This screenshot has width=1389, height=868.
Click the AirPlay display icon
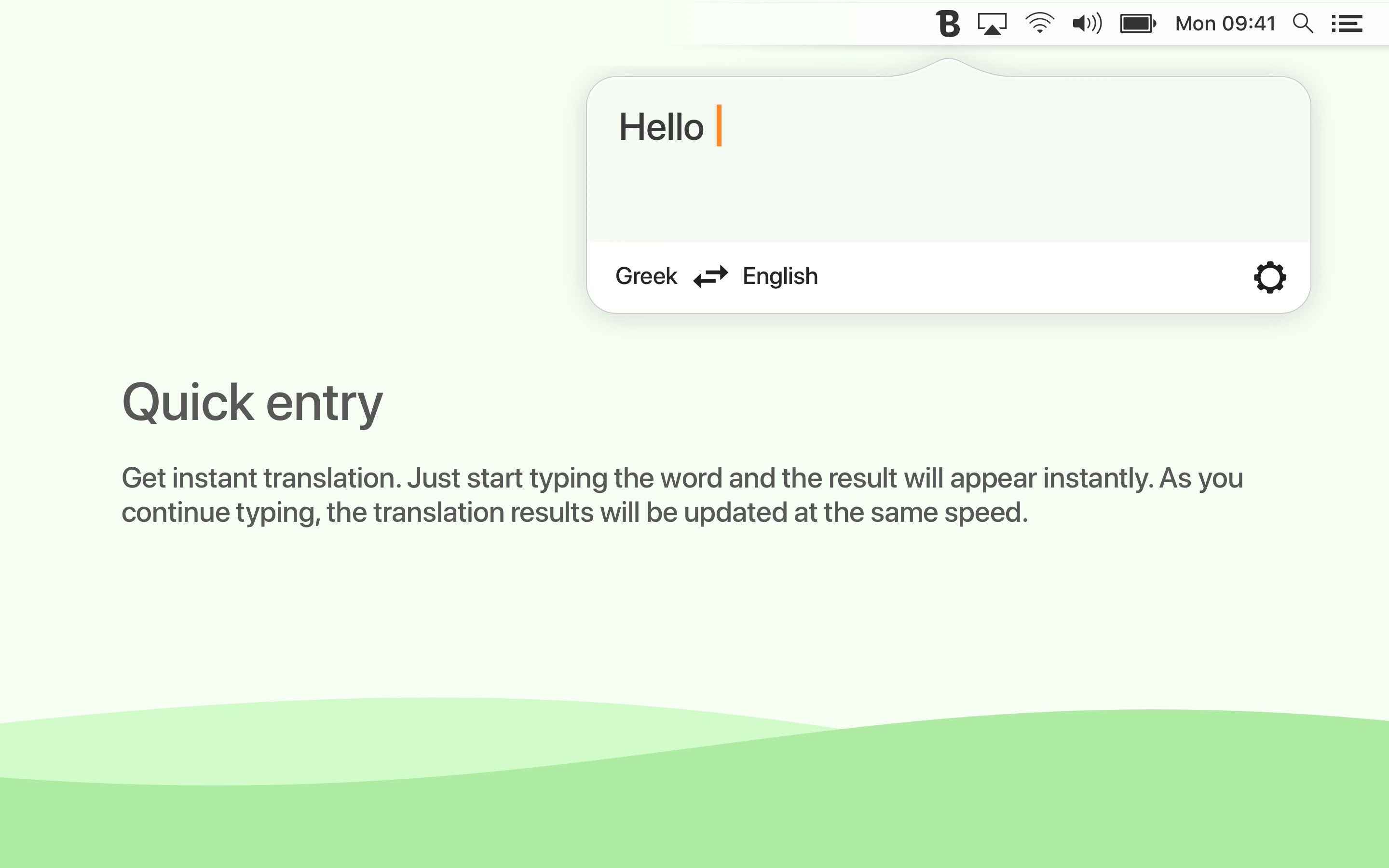click(x=992, y=24)
